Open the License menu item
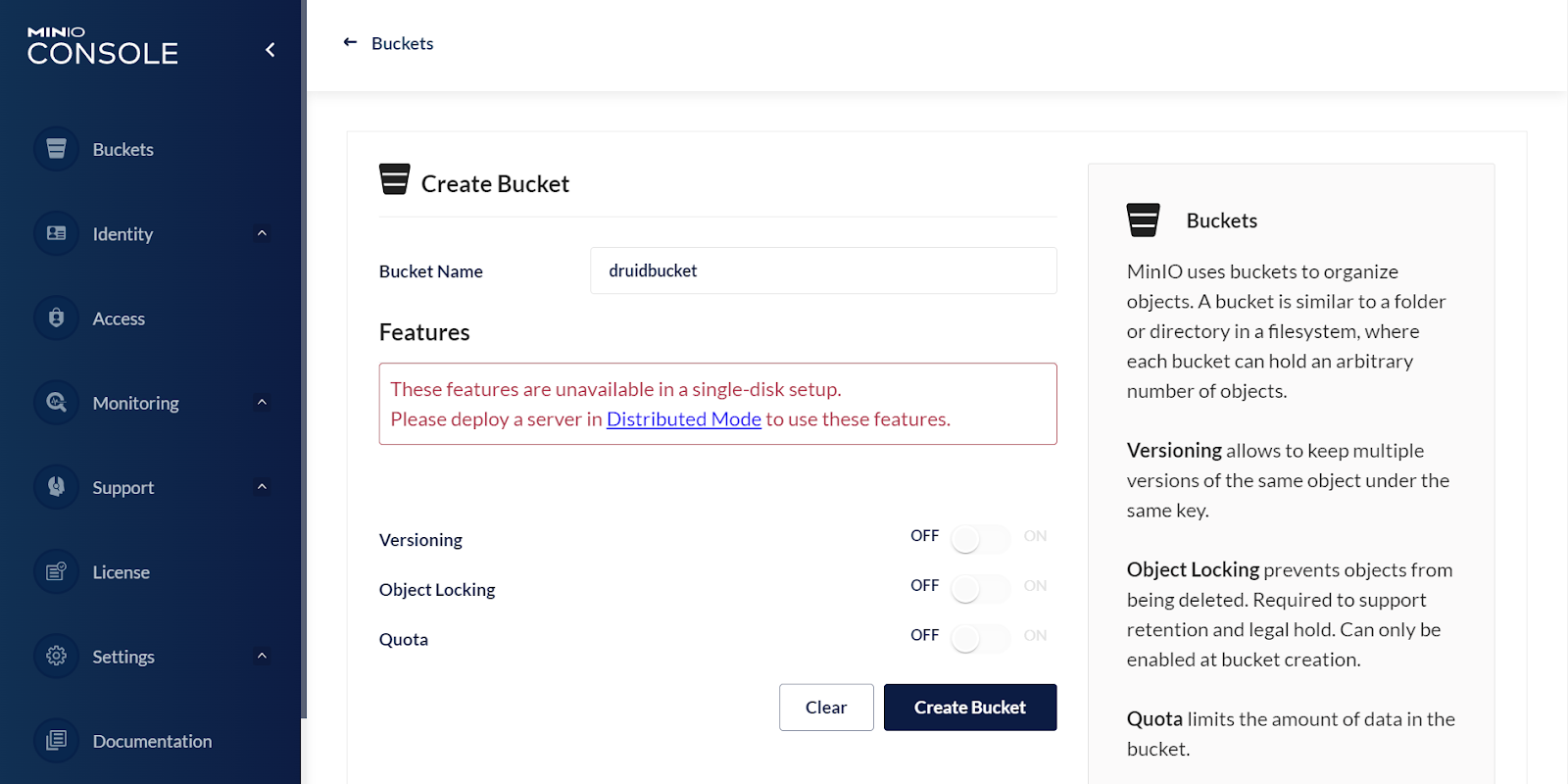This screenshot has height=784, width=1568. (122, 572)
